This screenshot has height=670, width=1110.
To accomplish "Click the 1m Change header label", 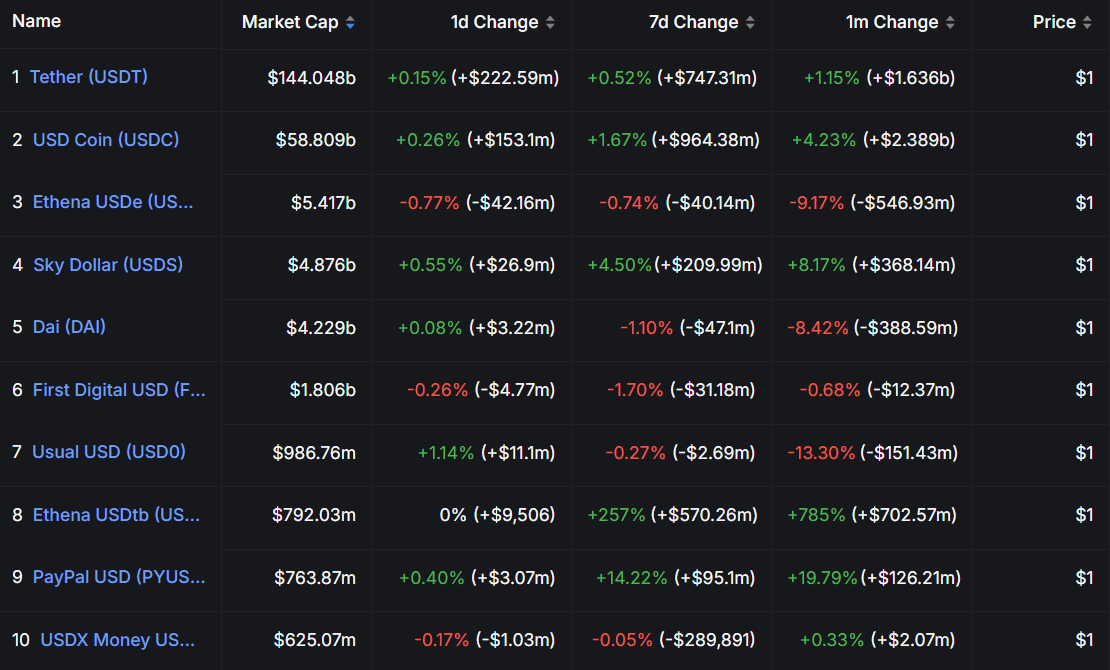I will (x=892, y=23).
